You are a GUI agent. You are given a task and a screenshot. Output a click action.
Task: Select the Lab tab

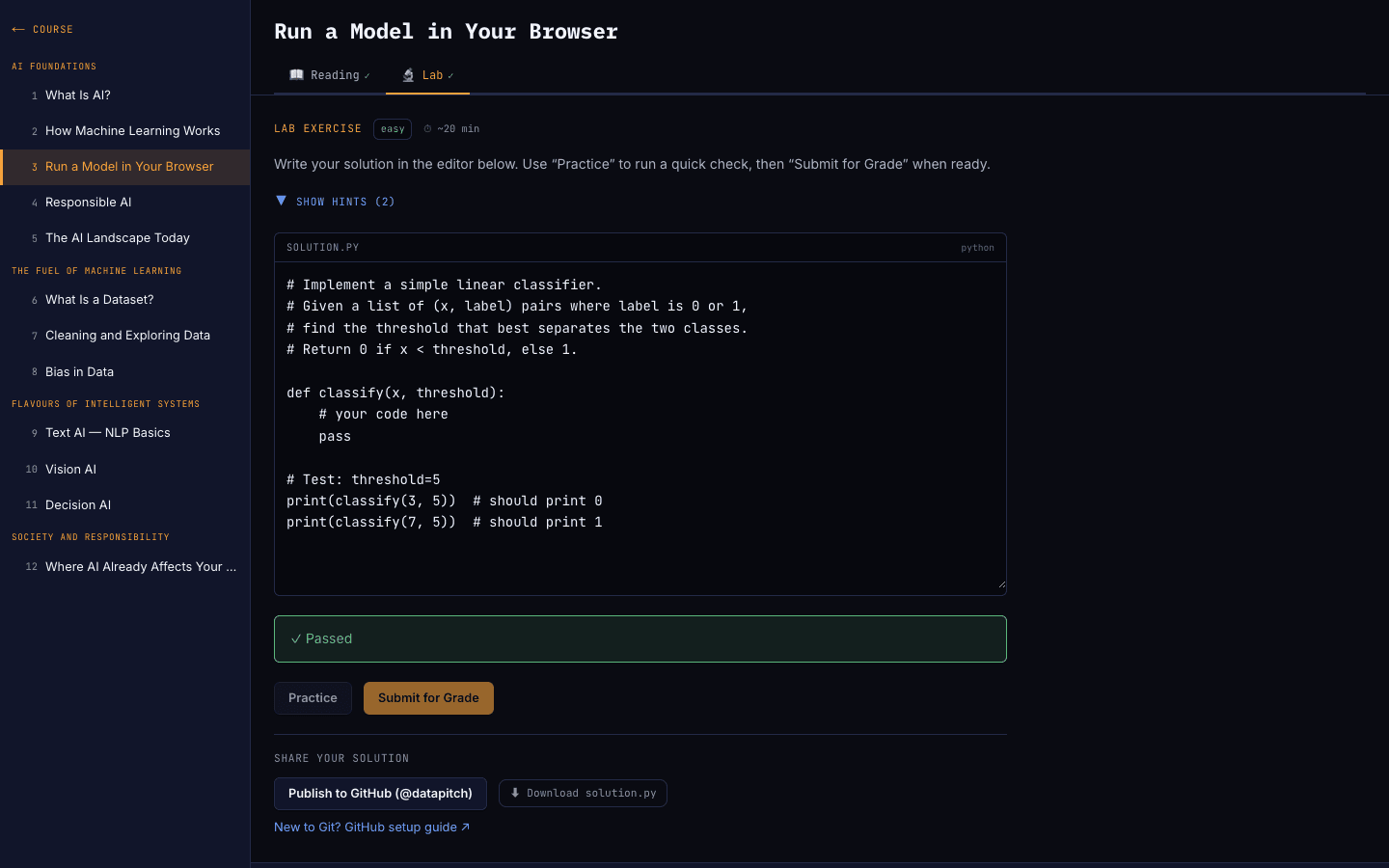(x=427, y=75)
